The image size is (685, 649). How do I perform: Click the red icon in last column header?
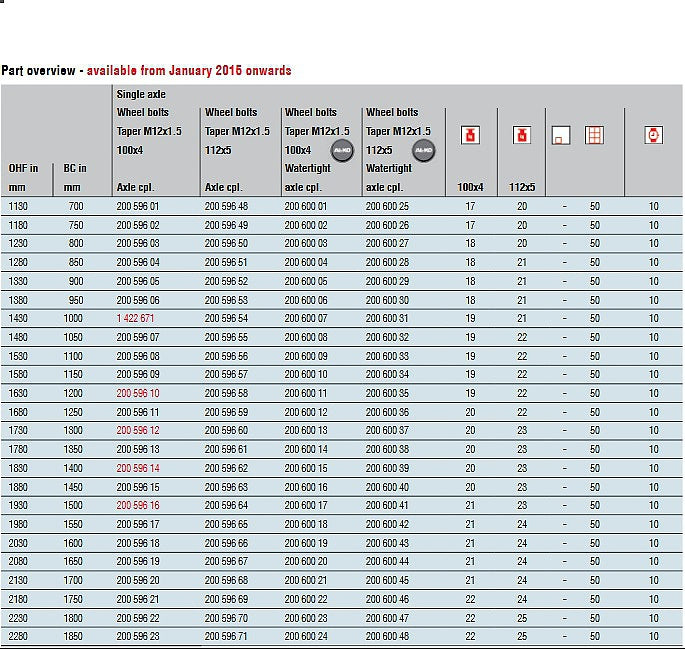pyautogui.click(x=653, y=135)
